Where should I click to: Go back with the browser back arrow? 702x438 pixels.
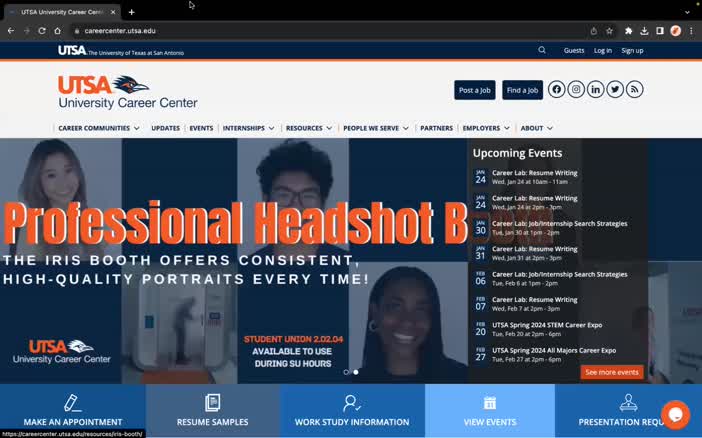(x=11, y=31)
